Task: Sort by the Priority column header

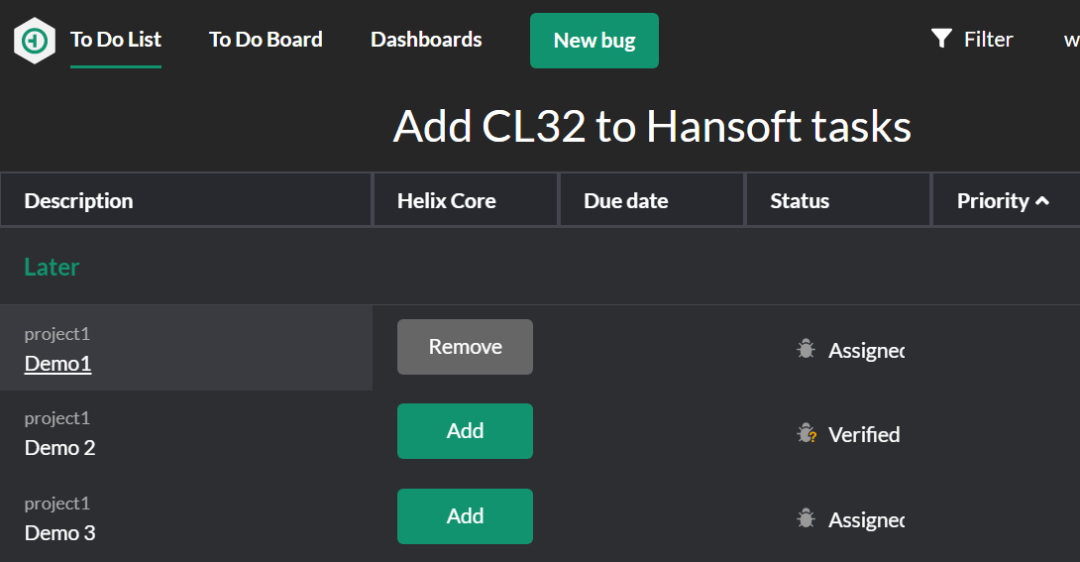Action: pyautogui.click(x=992, y=201)
